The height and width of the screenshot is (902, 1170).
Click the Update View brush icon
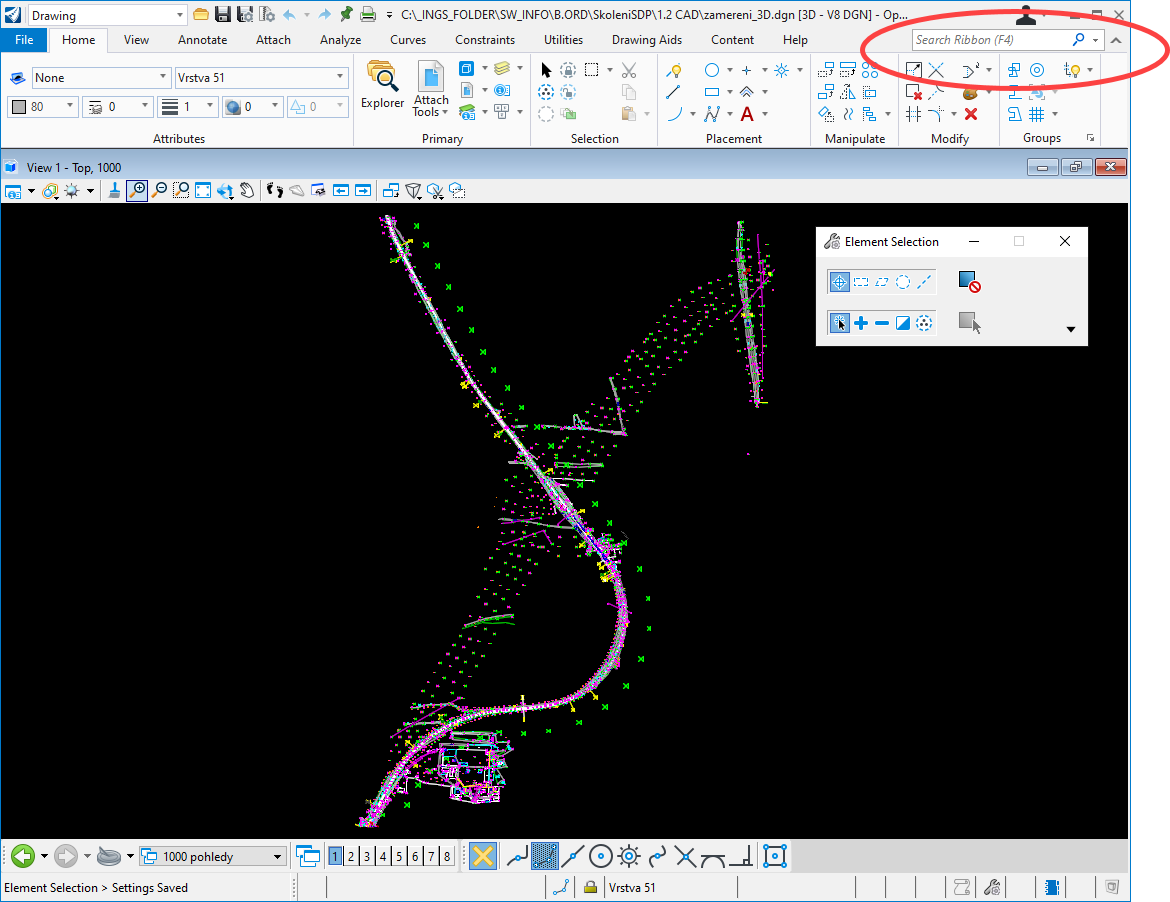point(114,191)
